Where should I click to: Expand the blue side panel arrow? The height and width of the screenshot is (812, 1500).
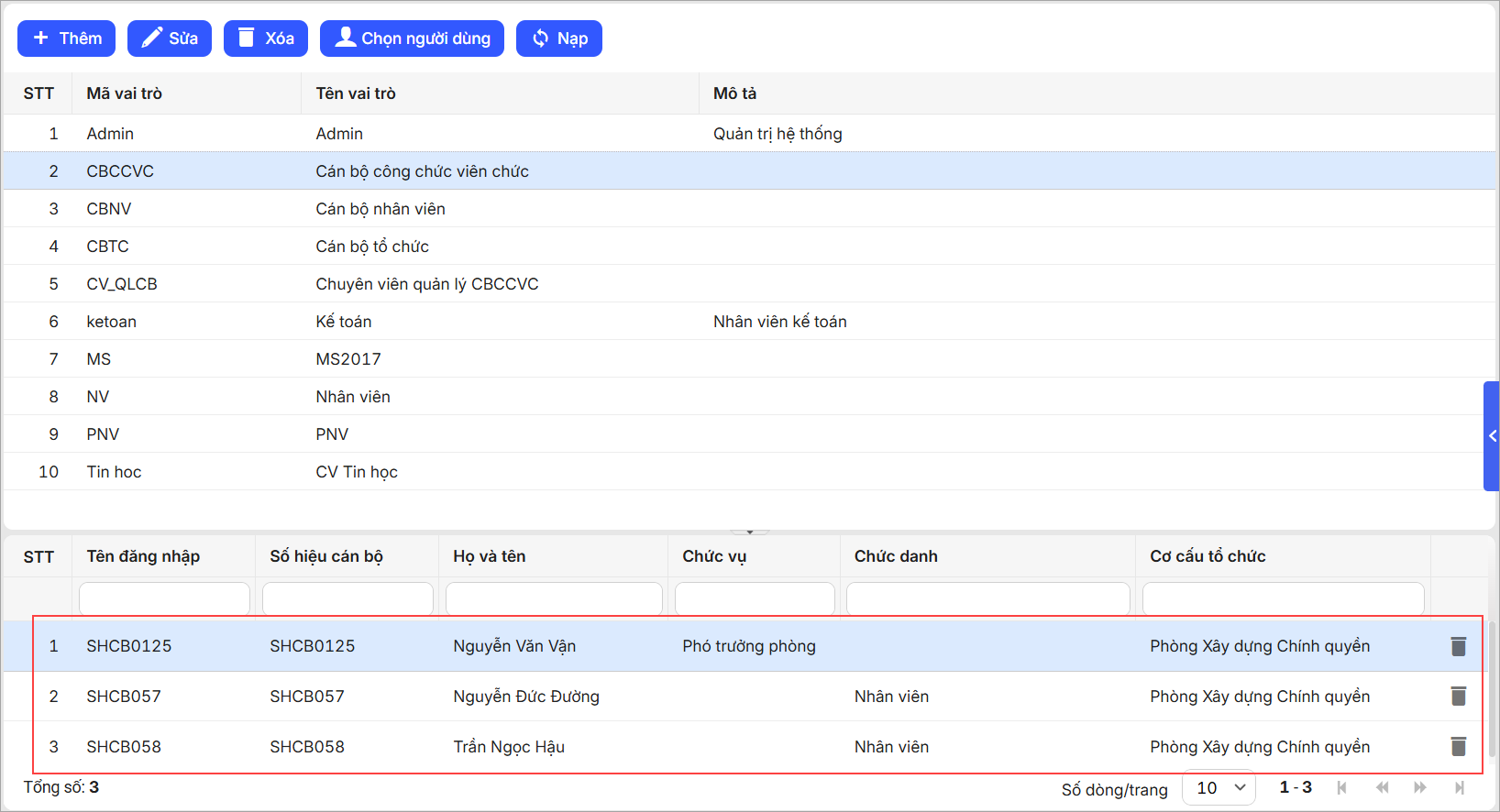1492,436
